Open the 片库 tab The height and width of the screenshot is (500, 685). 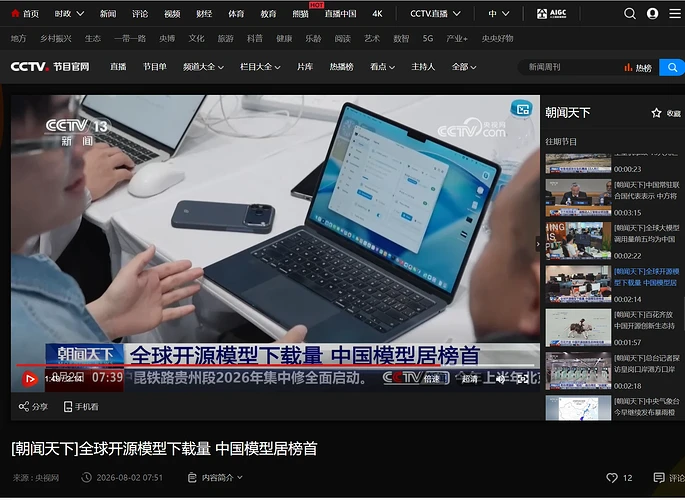pos(305,67)
